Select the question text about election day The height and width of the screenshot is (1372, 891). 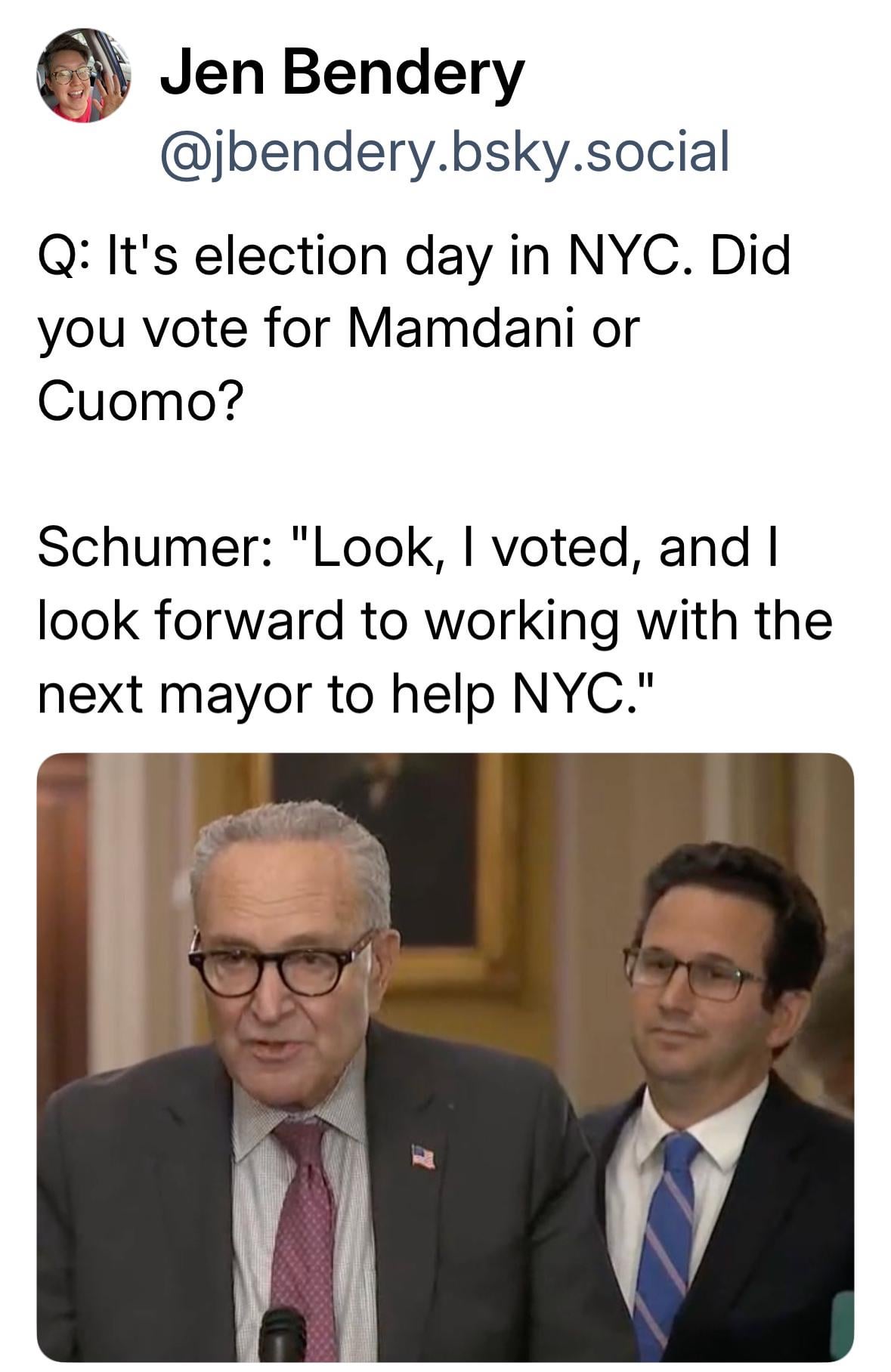[x=413, y=329]
